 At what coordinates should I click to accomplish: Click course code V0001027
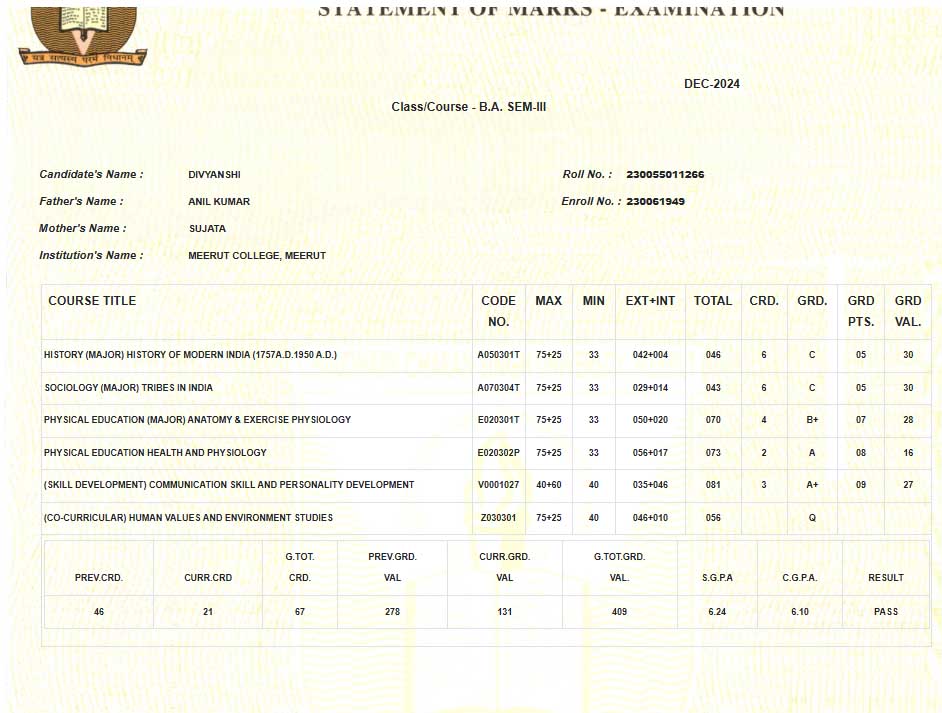click(x=499, y=485)
